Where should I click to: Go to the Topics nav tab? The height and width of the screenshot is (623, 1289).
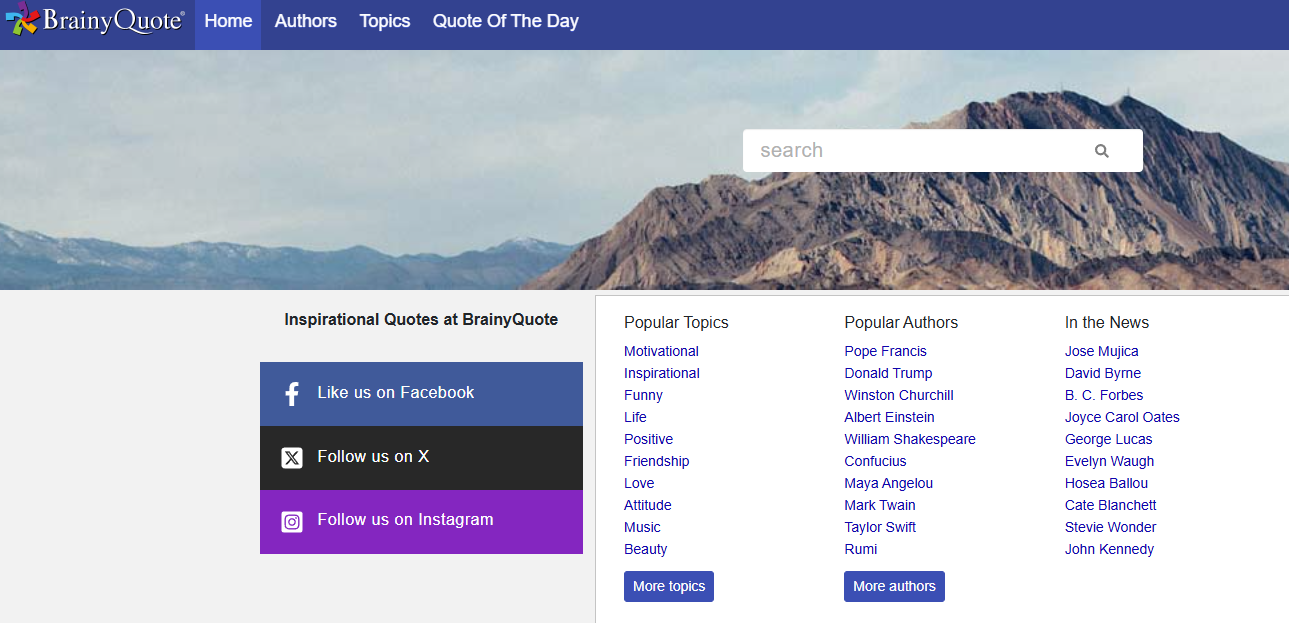(385, 21)
